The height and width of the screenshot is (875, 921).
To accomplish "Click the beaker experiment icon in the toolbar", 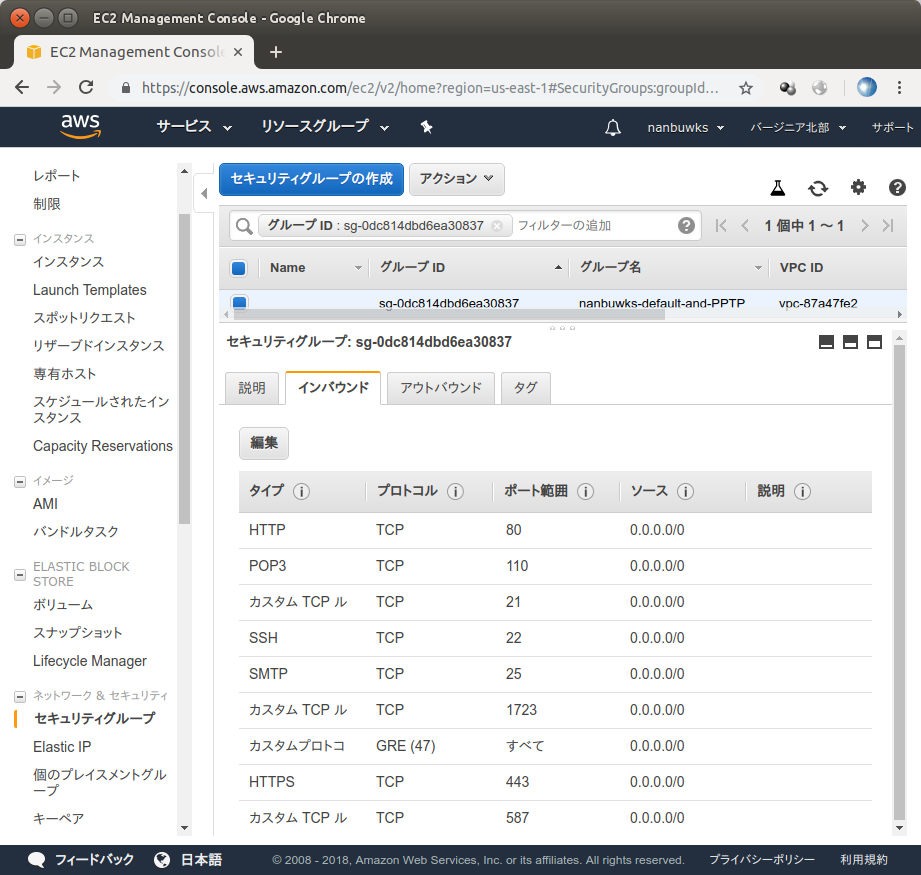I will coord(777,188).
